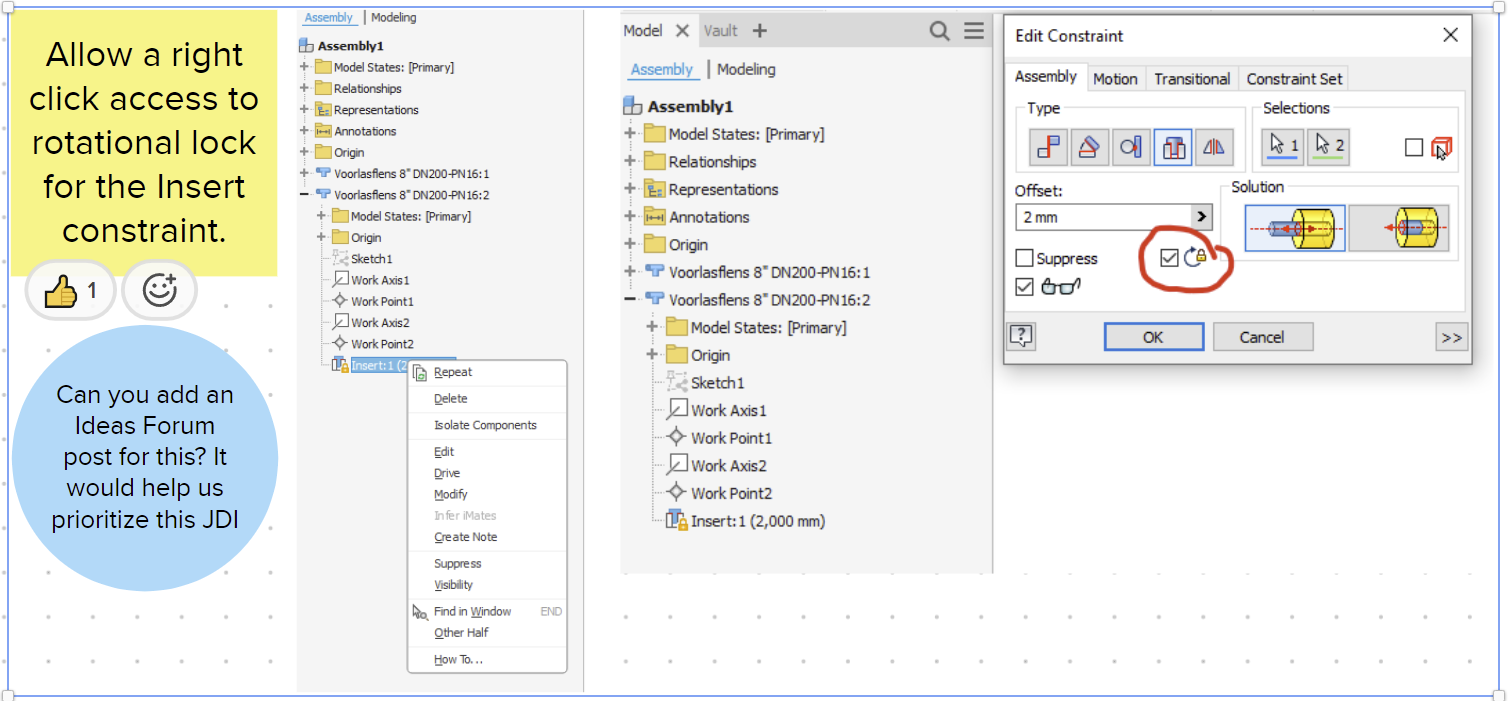The height and width of the screenshot is (701, 1509).
Task: Click the Help question mark icon
Action: point(1021,336)
